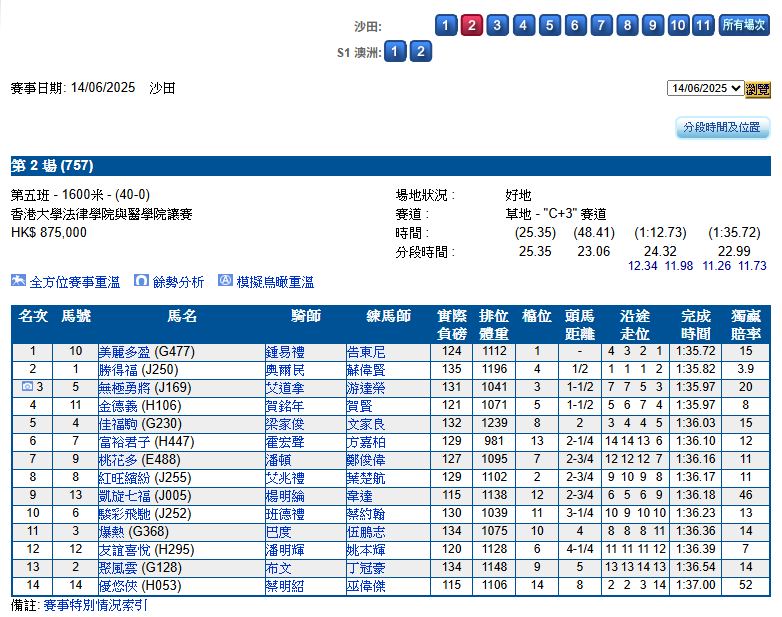Select S1 澳洲 race 1 tab

(395, 51)
